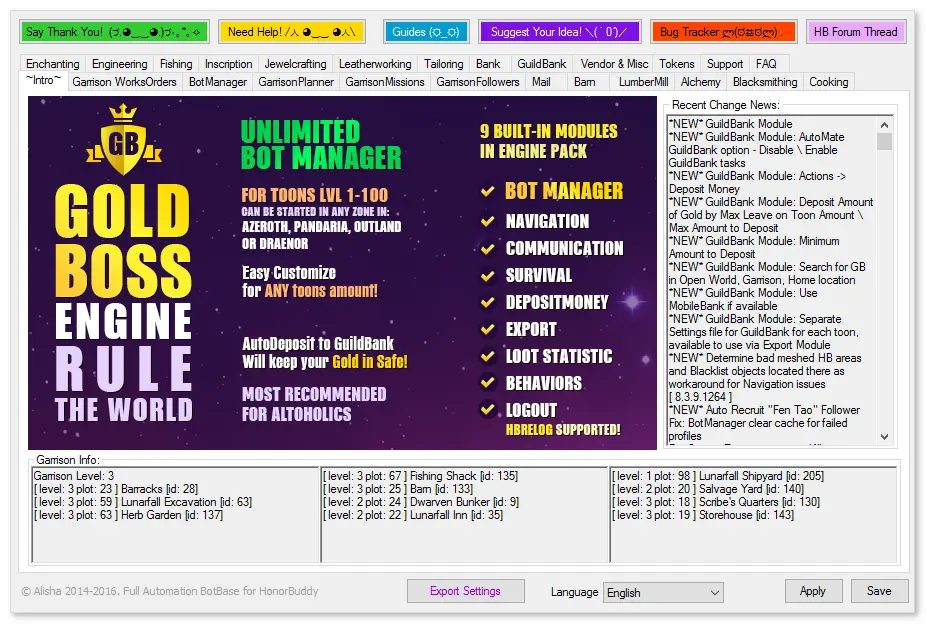Open the GarrisonFollowers tab
This screenshot has width=926, height=624.
(478, 82)
